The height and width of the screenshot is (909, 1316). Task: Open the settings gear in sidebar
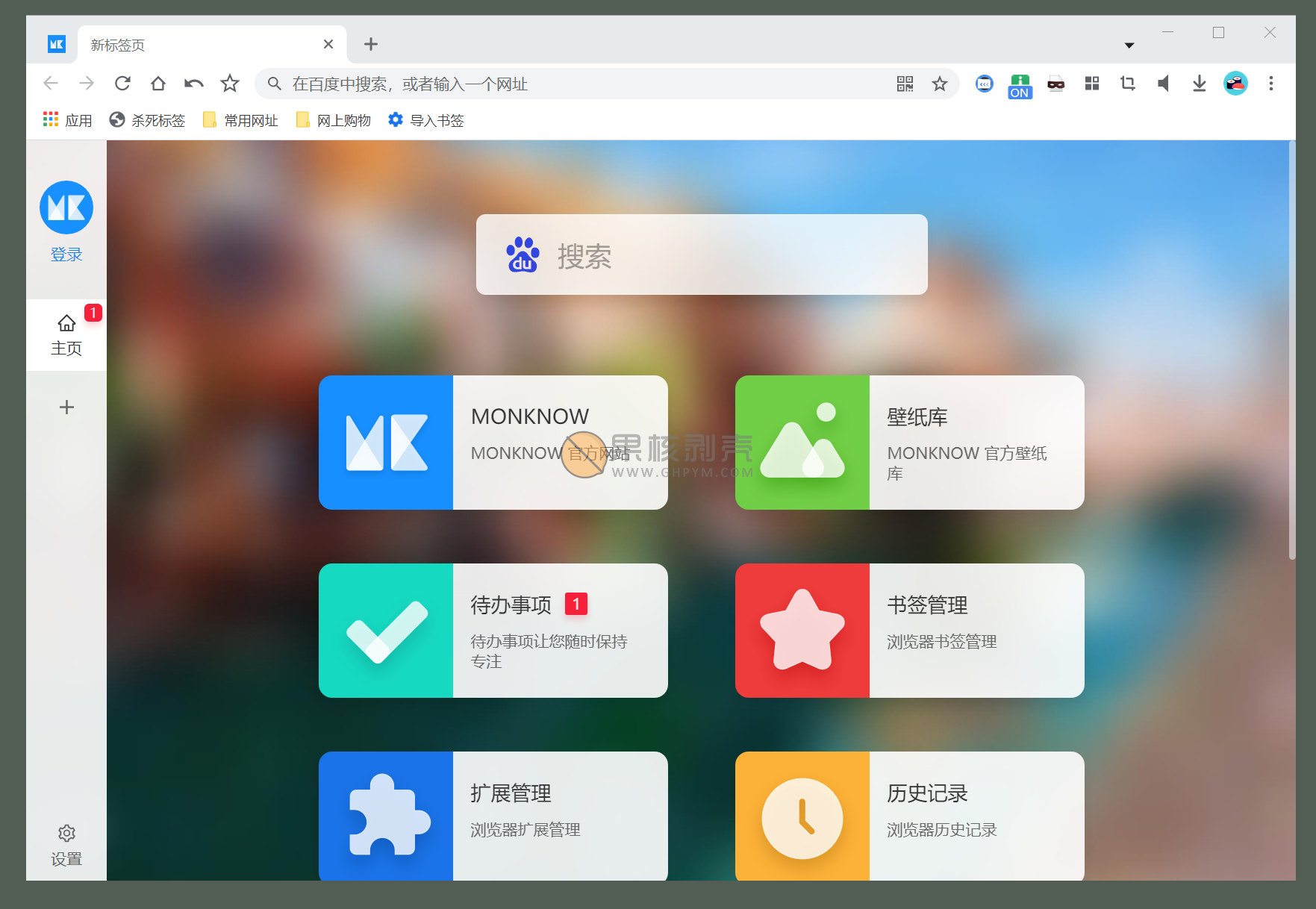[66, 844]
